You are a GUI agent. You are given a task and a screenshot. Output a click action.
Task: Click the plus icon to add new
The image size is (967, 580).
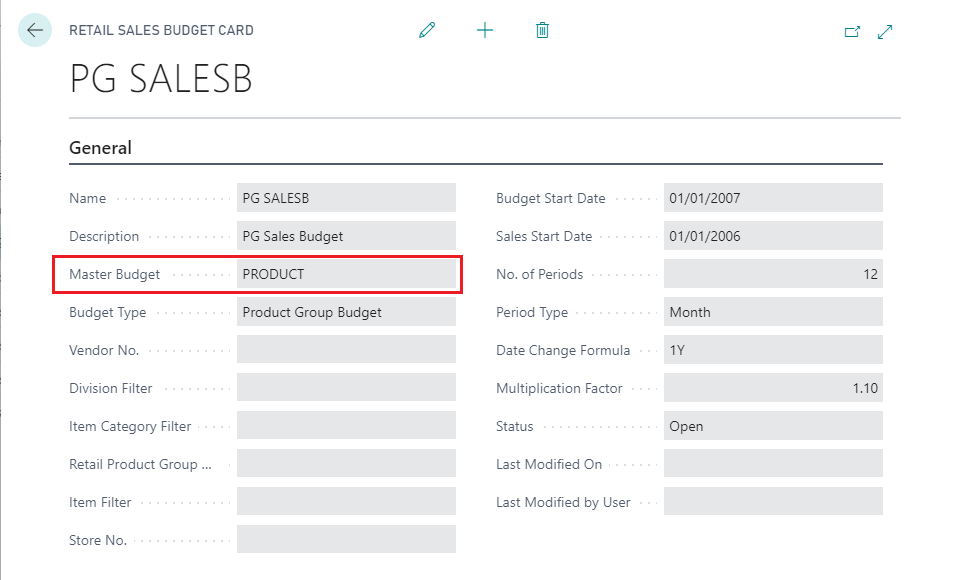point(485,31)
